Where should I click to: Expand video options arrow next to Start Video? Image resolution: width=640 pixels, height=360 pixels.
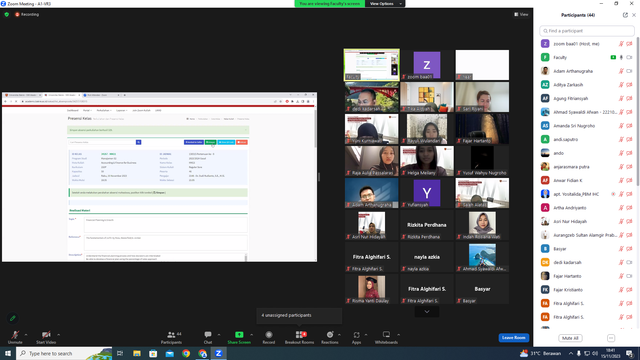pyautogui.click(x=58, y=335)
